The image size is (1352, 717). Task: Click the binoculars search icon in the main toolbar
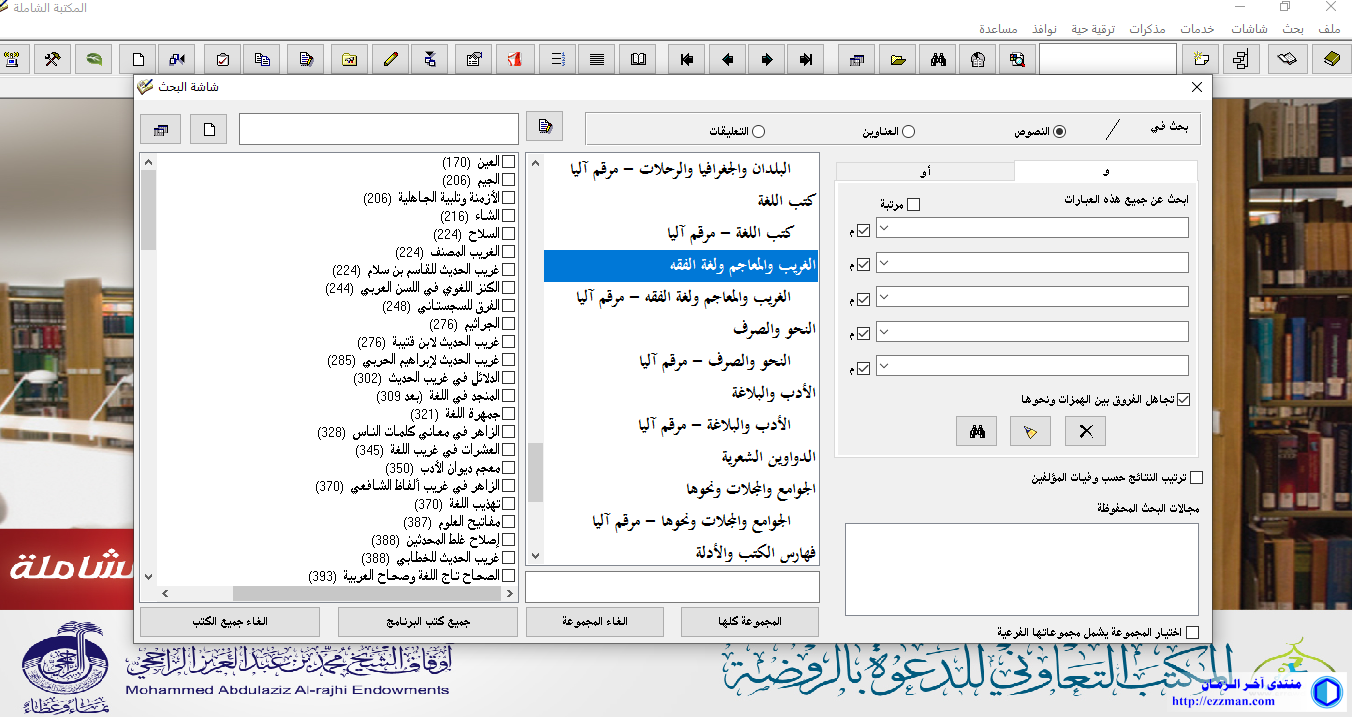pos(938,59)
